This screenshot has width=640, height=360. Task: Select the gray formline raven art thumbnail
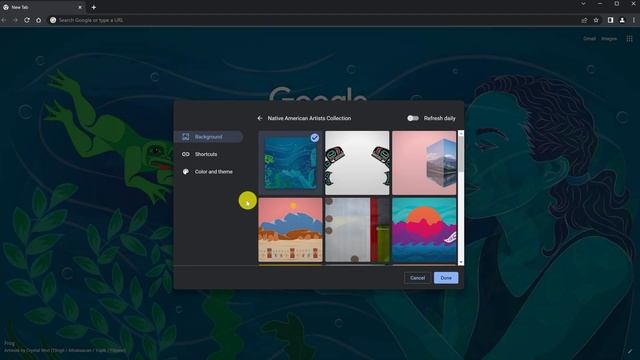click(357, 163)
